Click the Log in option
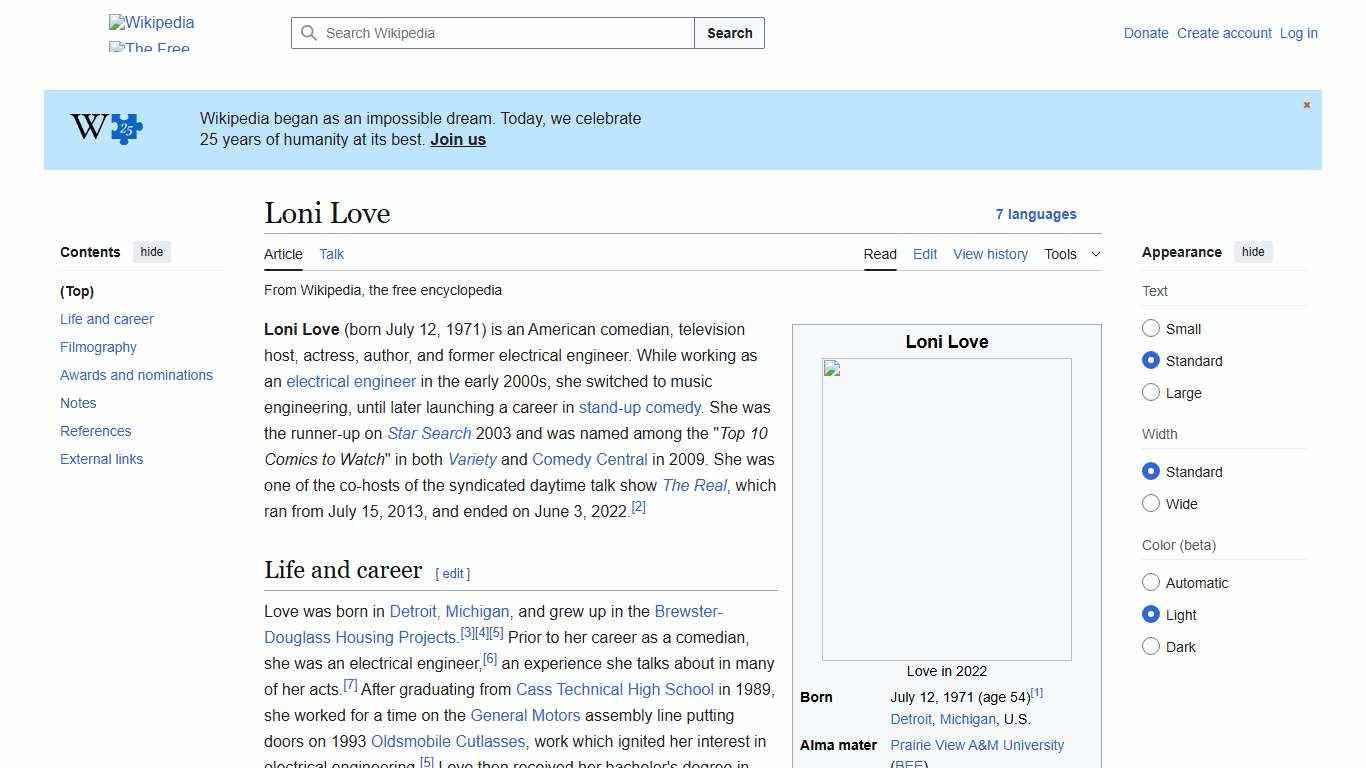Image resolution: width=1366 pixels, height=768 pixels. [1298, 33]
